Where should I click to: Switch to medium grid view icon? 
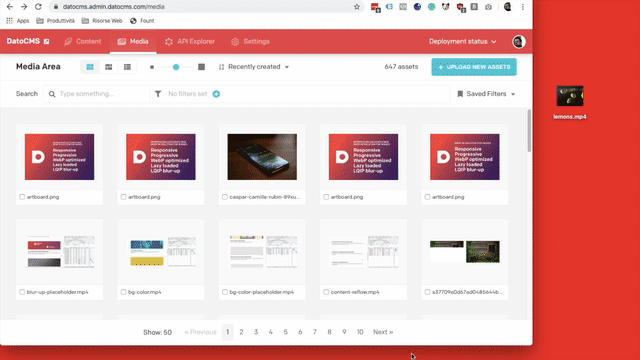[109, 67]
